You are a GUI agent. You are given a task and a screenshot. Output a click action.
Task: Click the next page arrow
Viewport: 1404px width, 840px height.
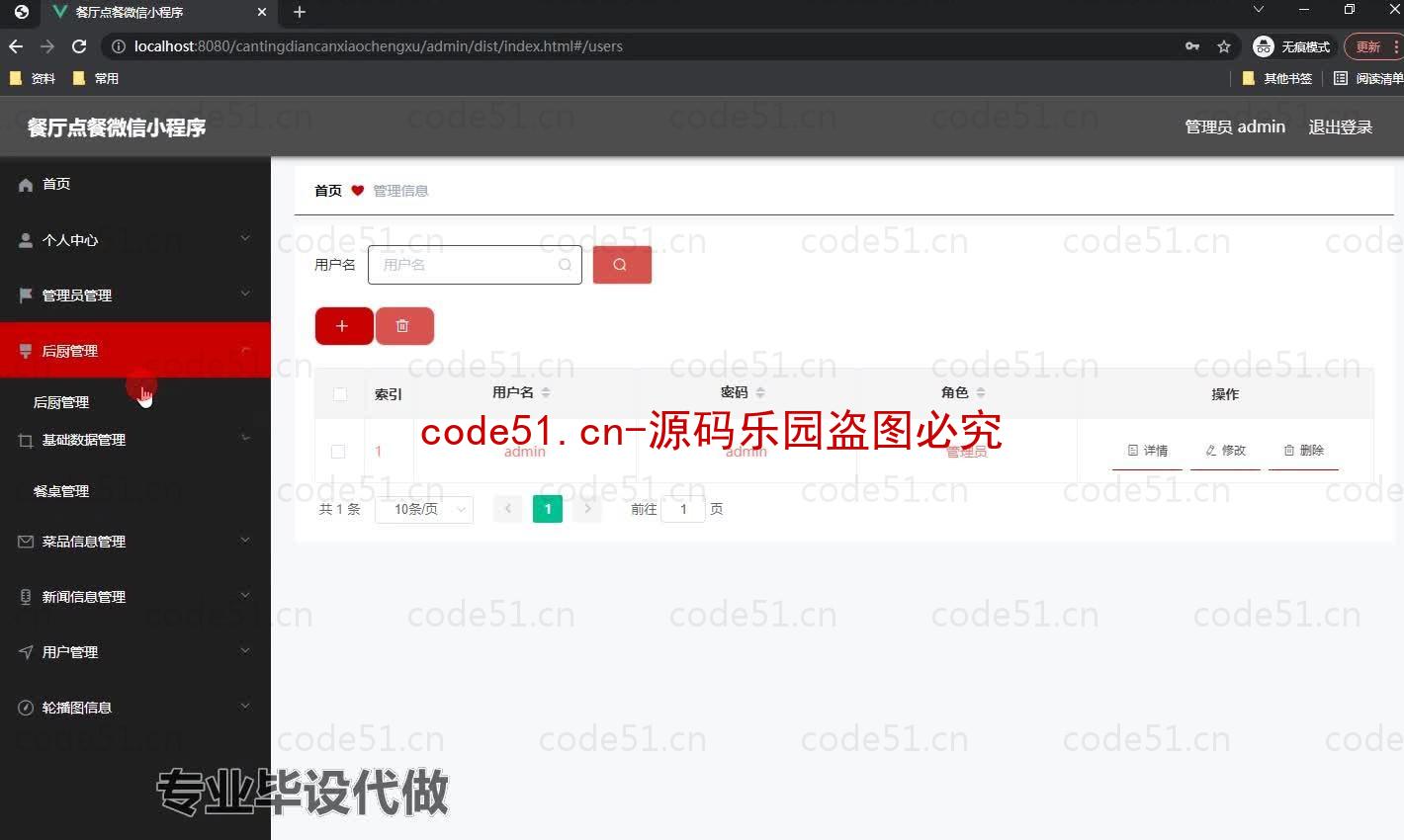click(587, 509)
